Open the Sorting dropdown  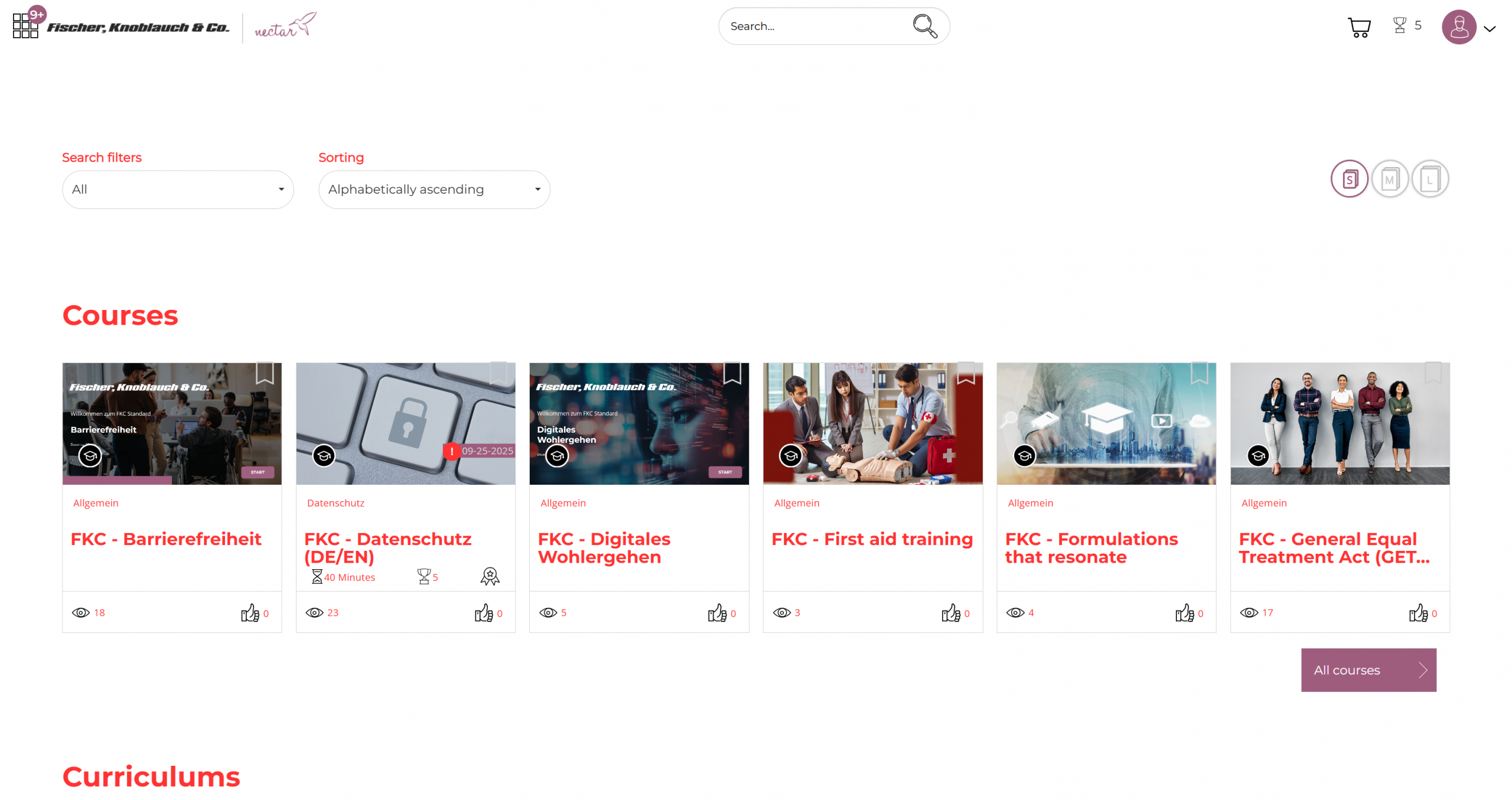tap(434, 190)
